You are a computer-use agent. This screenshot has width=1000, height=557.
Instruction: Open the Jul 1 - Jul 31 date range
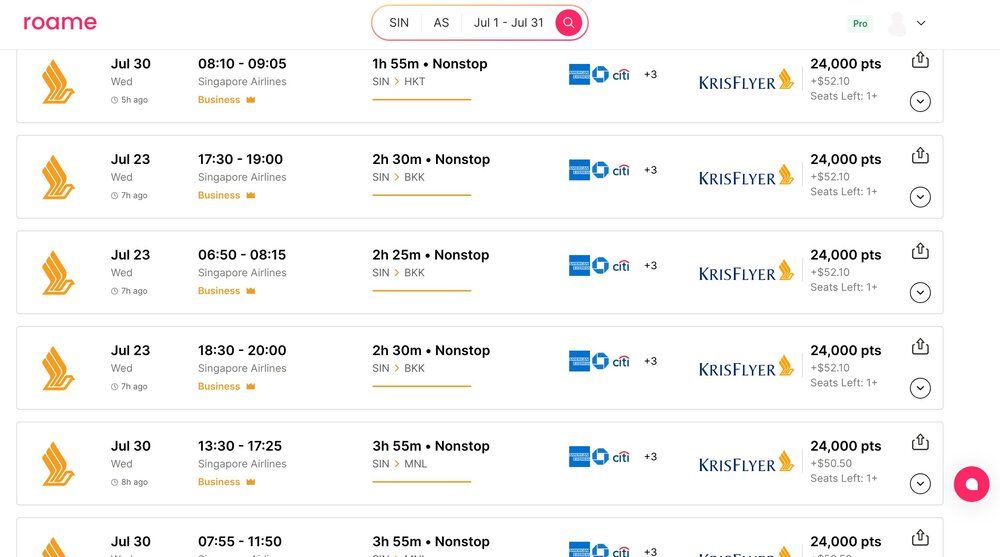point(508,23)
